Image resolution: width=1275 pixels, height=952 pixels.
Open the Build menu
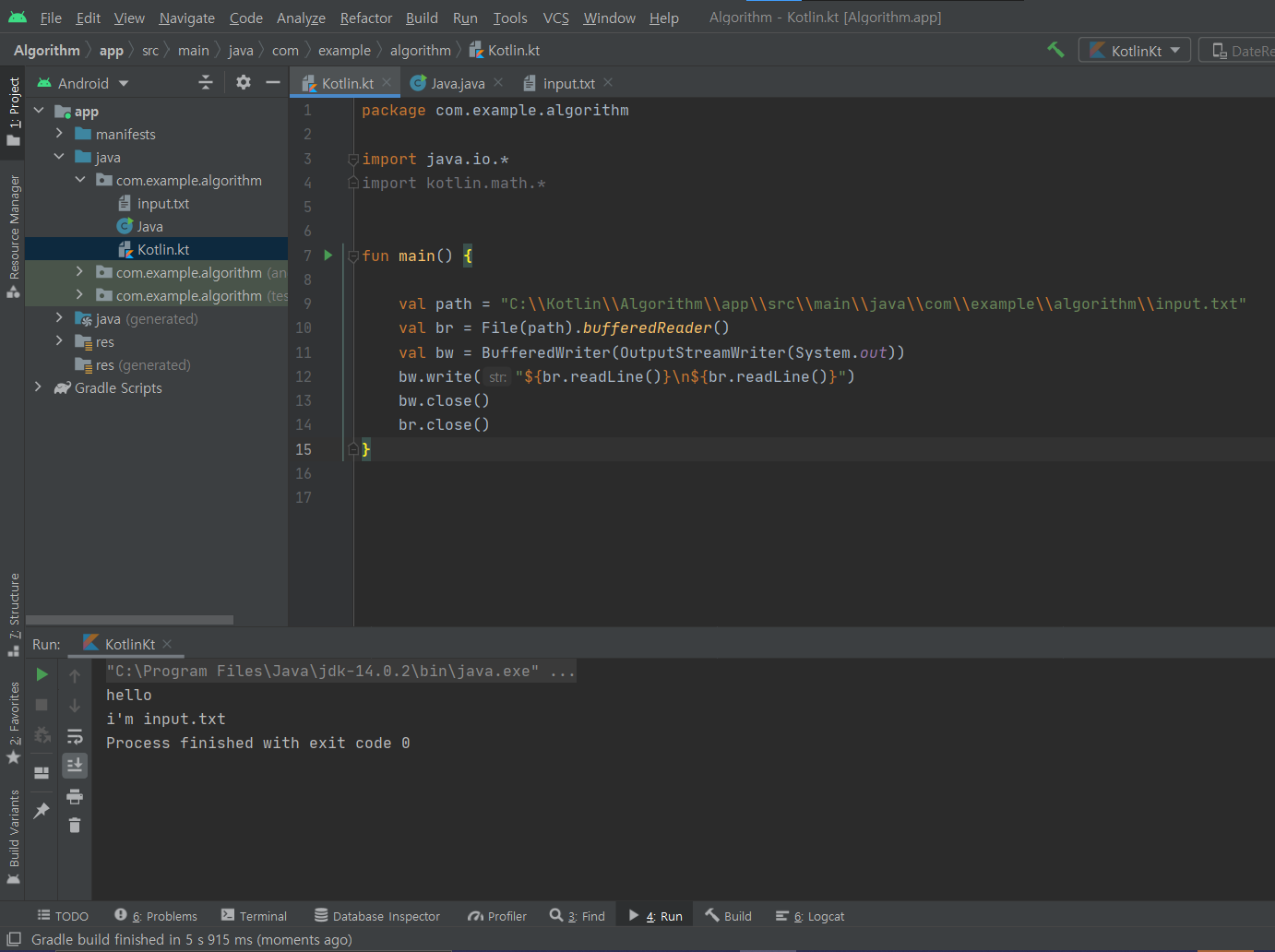422,18
